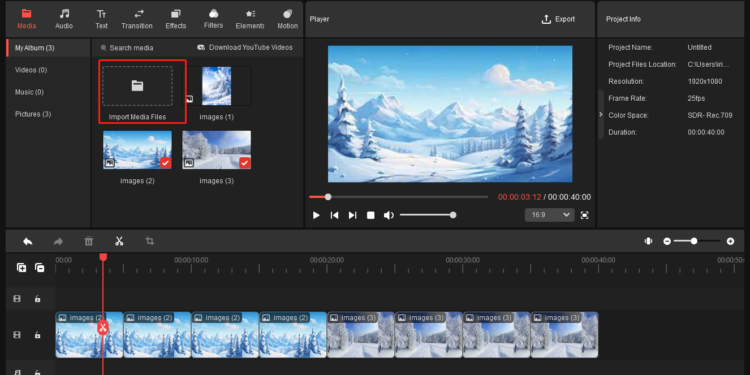
Task: Step to the next frame
Action: 353,215
